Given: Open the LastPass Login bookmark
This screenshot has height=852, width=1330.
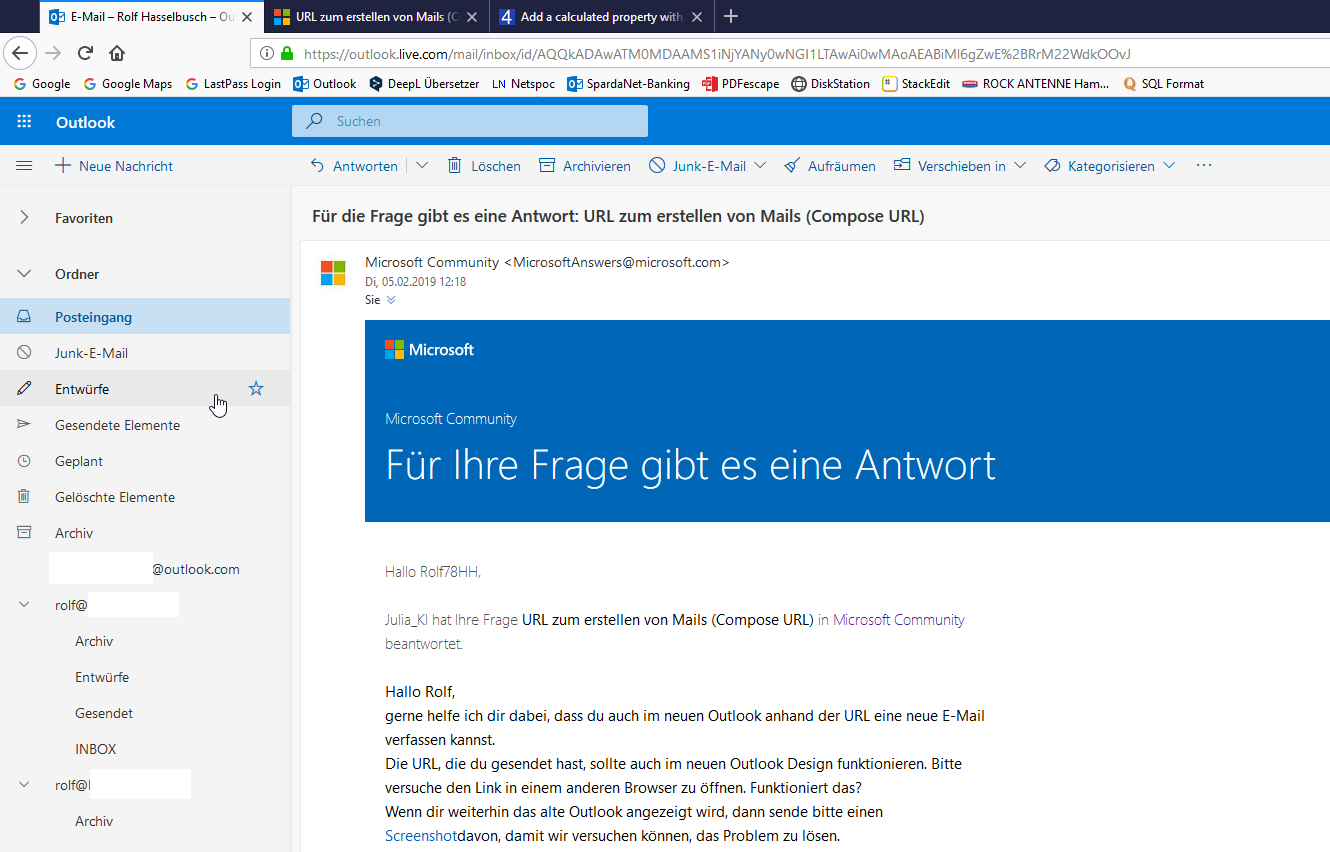Looking at the screenshot, I should (x=233, y=84).
